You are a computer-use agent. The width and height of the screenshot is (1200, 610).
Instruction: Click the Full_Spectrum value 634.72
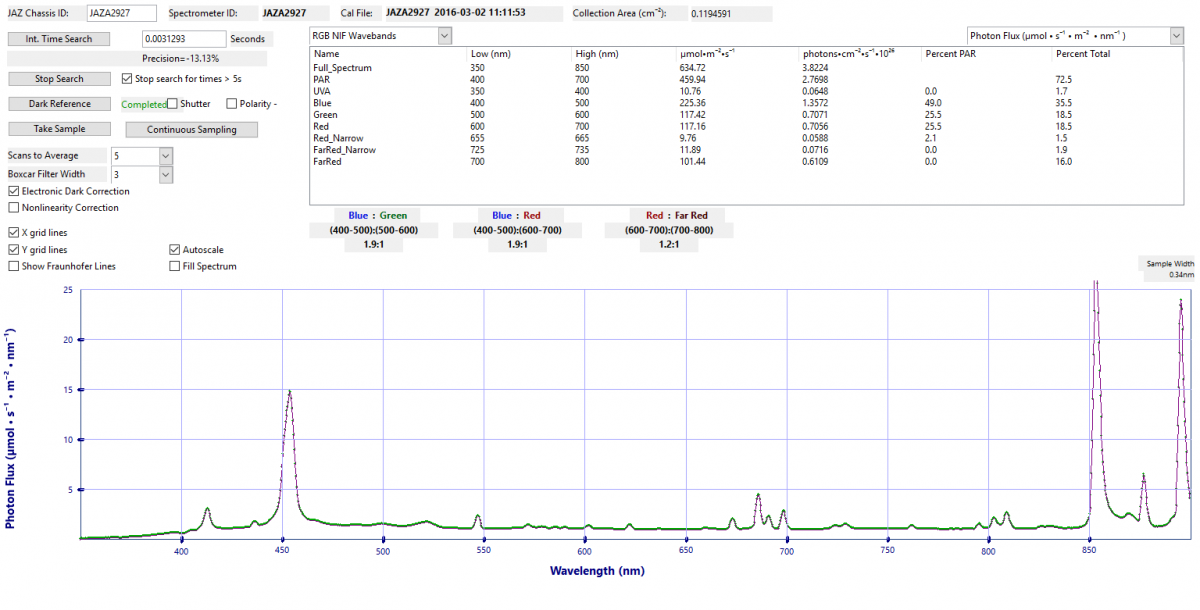(695, 68)
